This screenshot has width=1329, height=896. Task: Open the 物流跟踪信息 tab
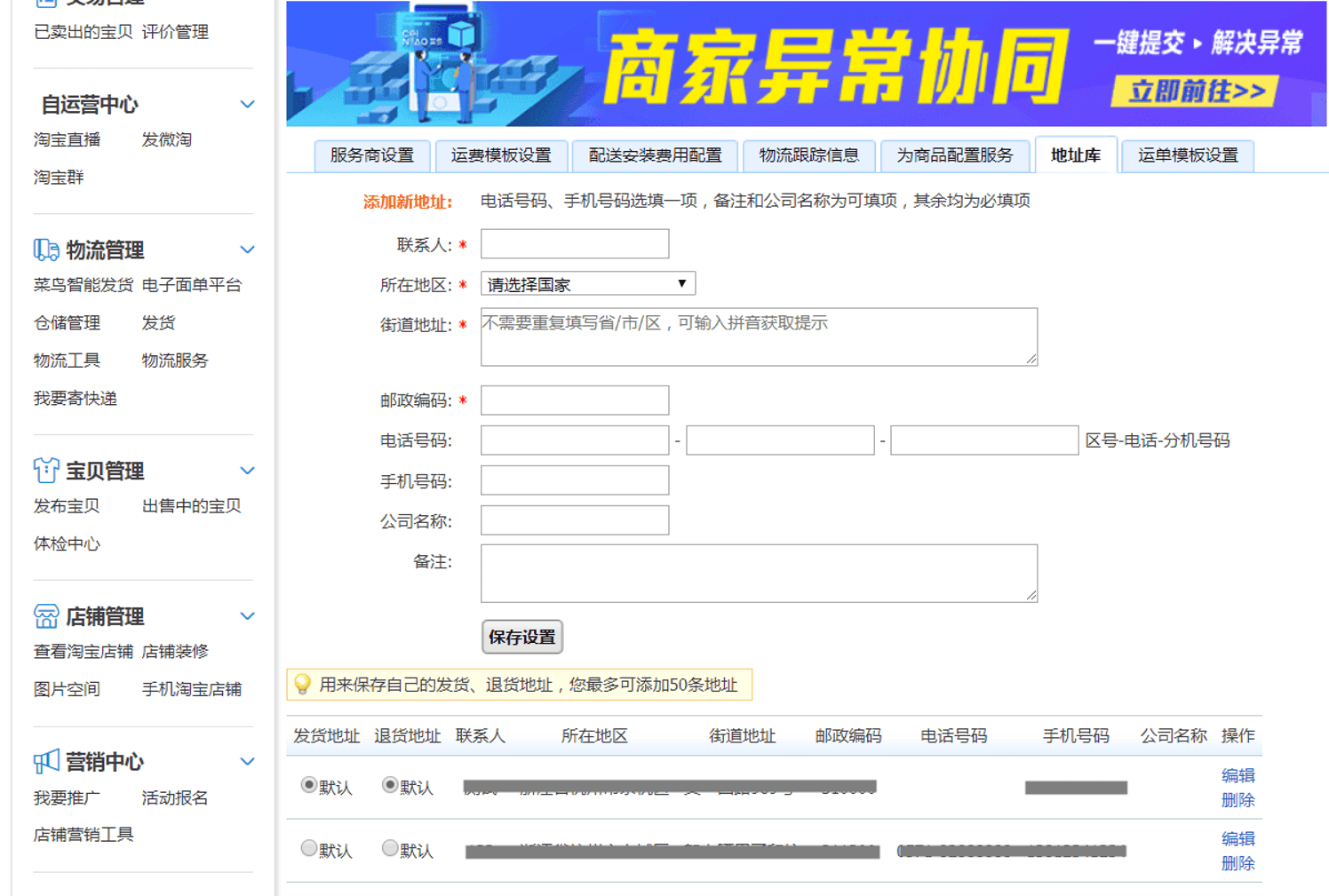808,155
